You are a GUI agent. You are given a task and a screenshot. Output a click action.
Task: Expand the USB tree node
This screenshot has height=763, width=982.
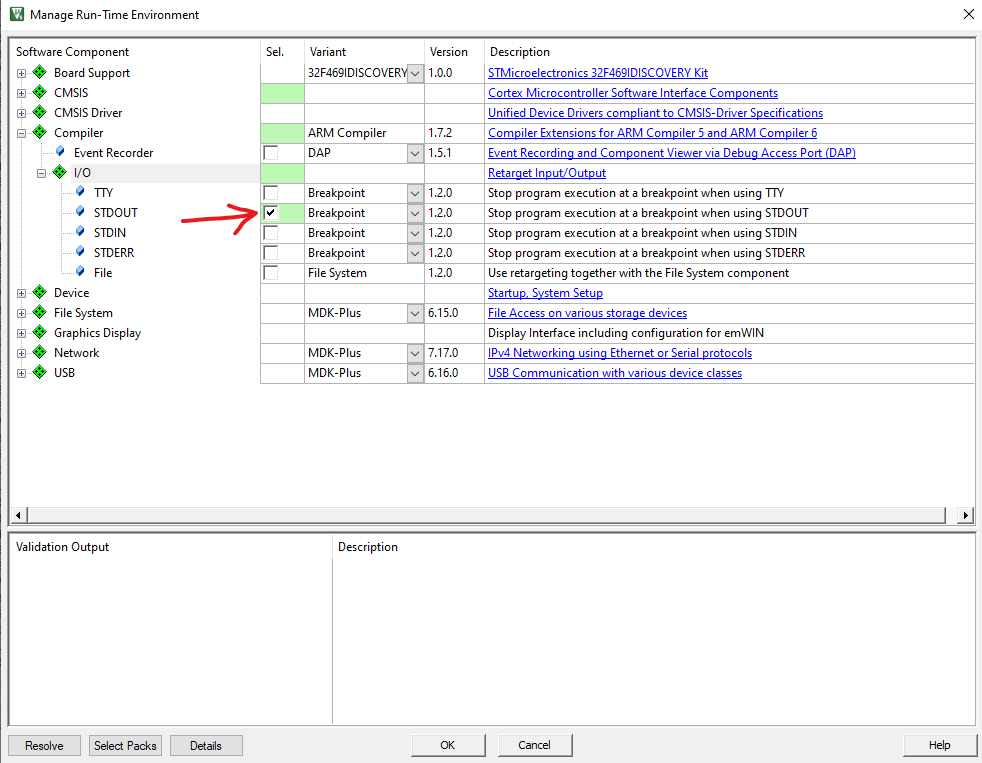click(x=21, y=373)
